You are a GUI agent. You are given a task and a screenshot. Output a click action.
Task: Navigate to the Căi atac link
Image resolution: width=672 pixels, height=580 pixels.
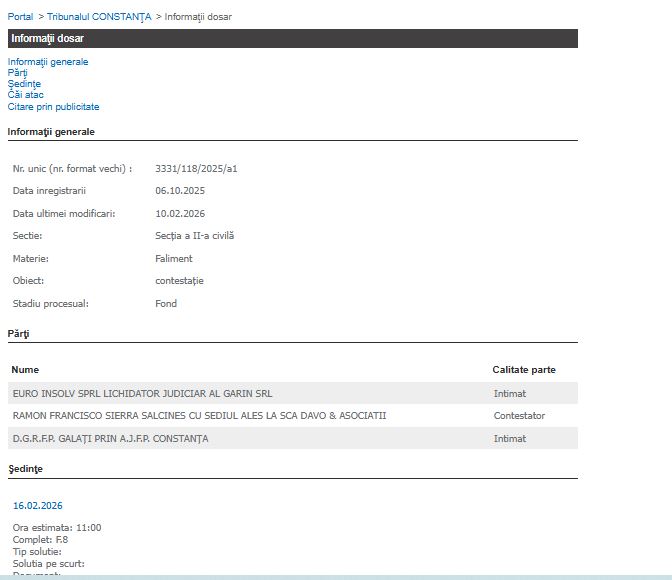click(26, 95)
